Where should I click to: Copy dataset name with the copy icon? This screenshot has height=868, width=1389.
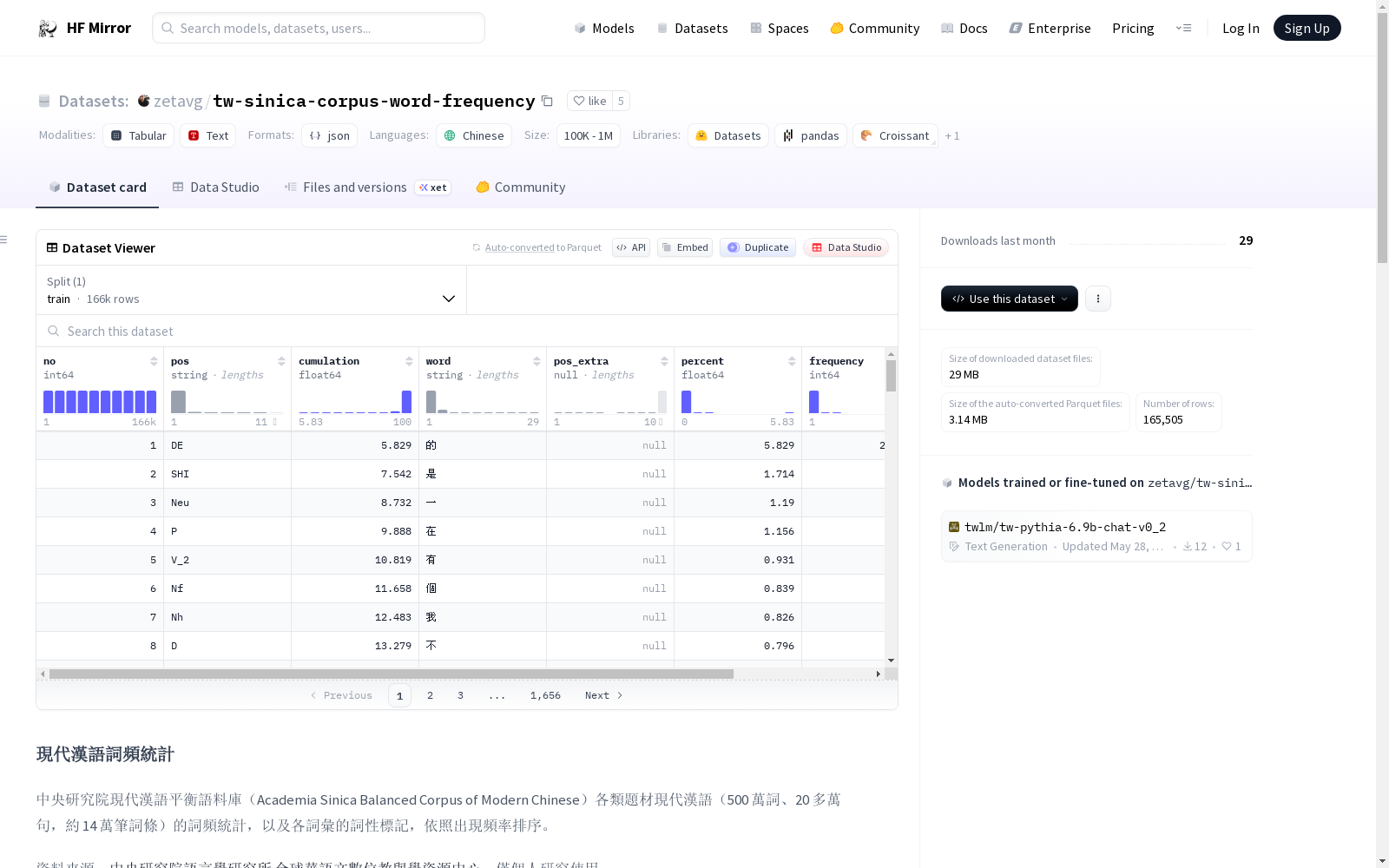coord(547,101)
